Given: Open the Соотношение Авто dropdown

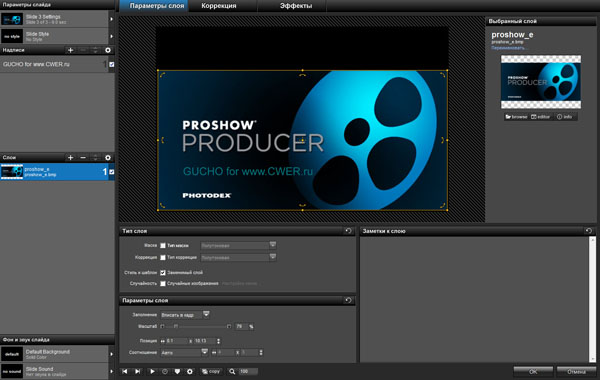Looking at the screenshot, I should 184,352.
